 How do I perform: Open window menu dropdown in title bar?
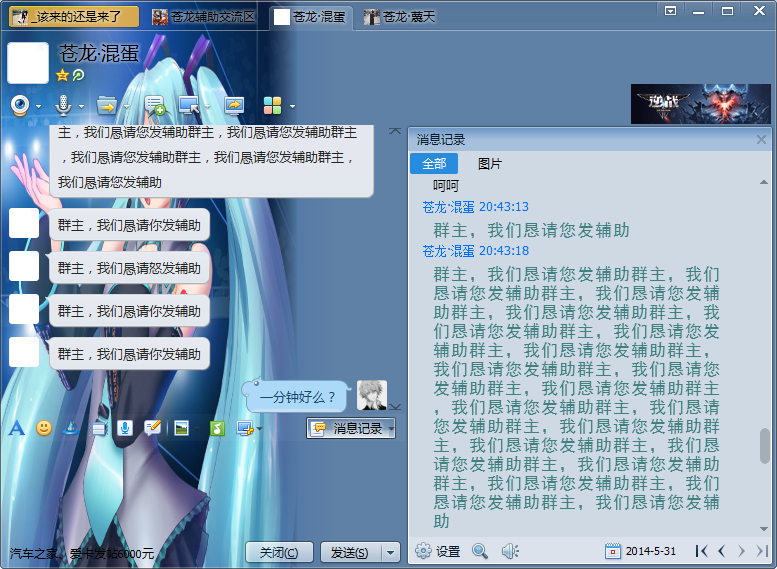tap(670, 11)
